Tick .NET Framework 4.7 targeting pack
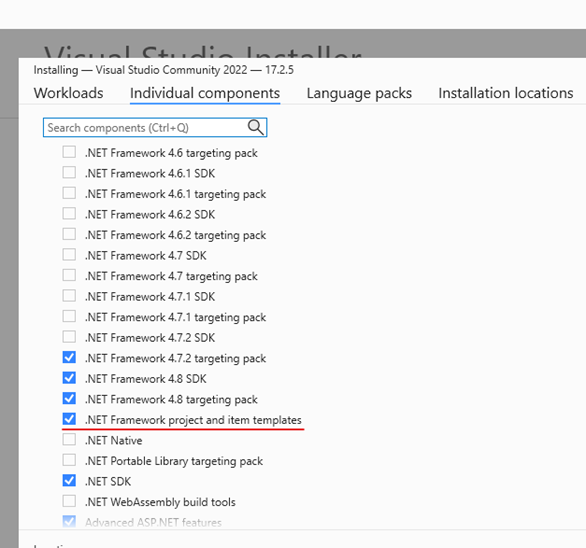586x548 pixels. [x=69, y=275]
